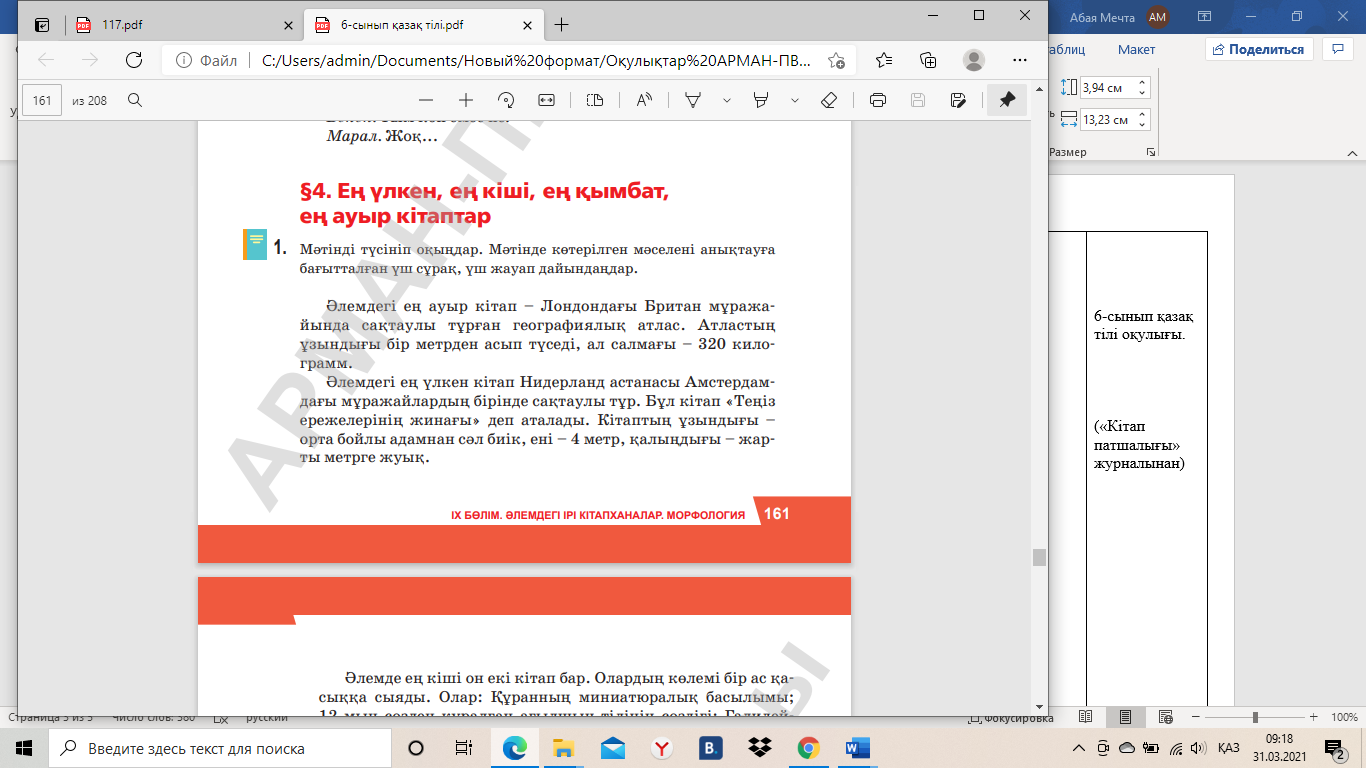
Task: Open the Windows Start menu
Action: pyautogui.click(x=23, y=748)
